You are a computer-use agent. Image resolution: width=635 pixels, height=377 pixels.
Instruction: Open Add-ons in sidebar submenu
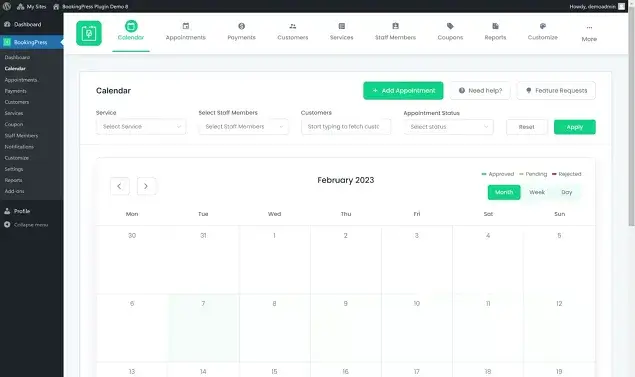14,191
